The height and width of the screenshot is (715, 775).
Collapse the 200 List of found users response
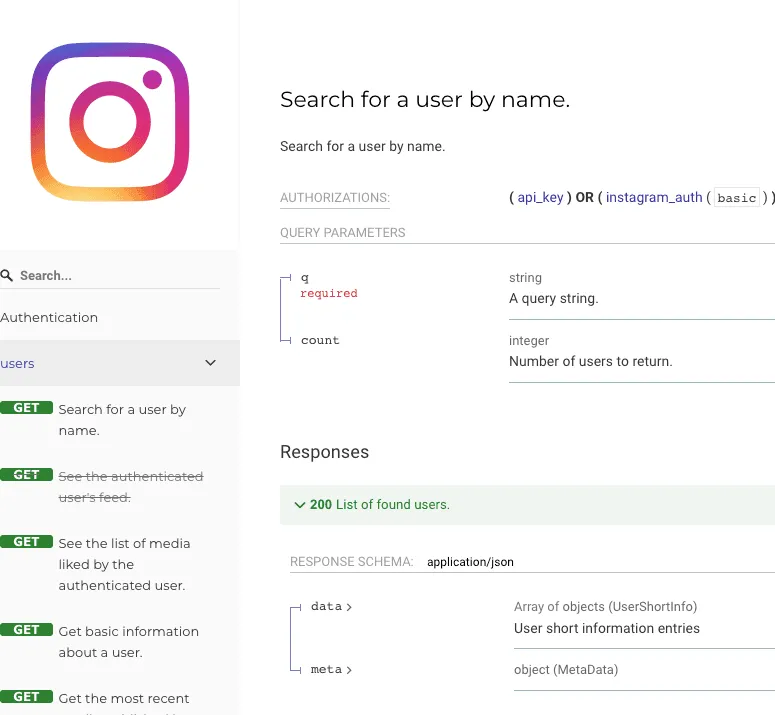pyautogui.click(x=527, y=505)
